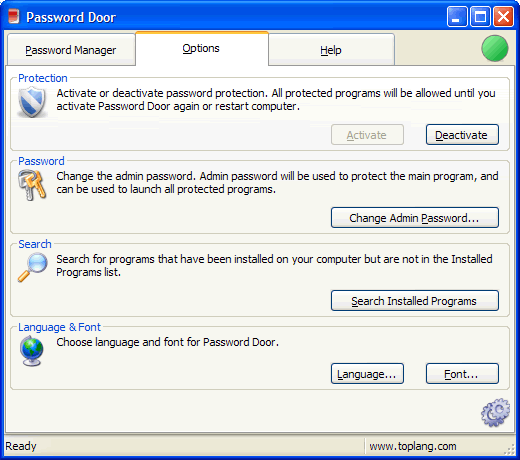520x460 pixels.
Task: Click the window resize grip corner
Action: tap(509, 449)
